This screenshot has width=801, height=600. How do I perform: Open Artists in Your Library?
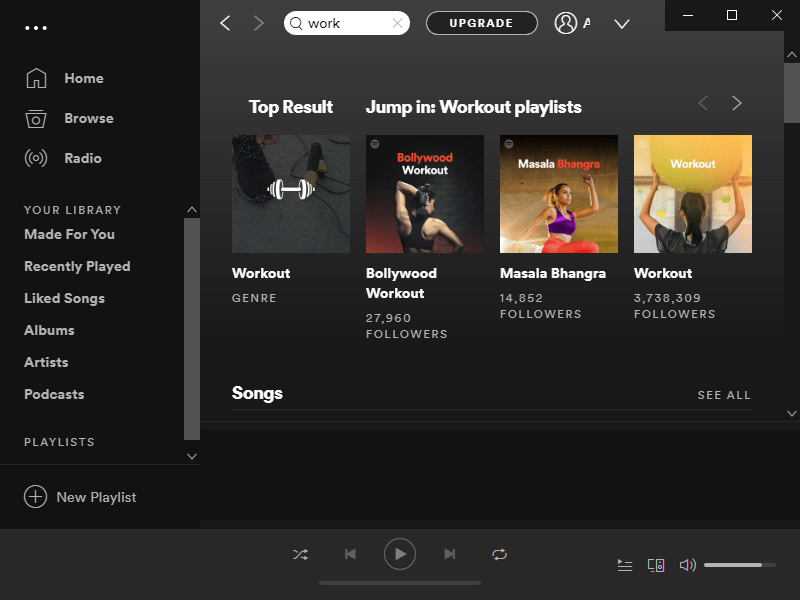tap(46, 363)
